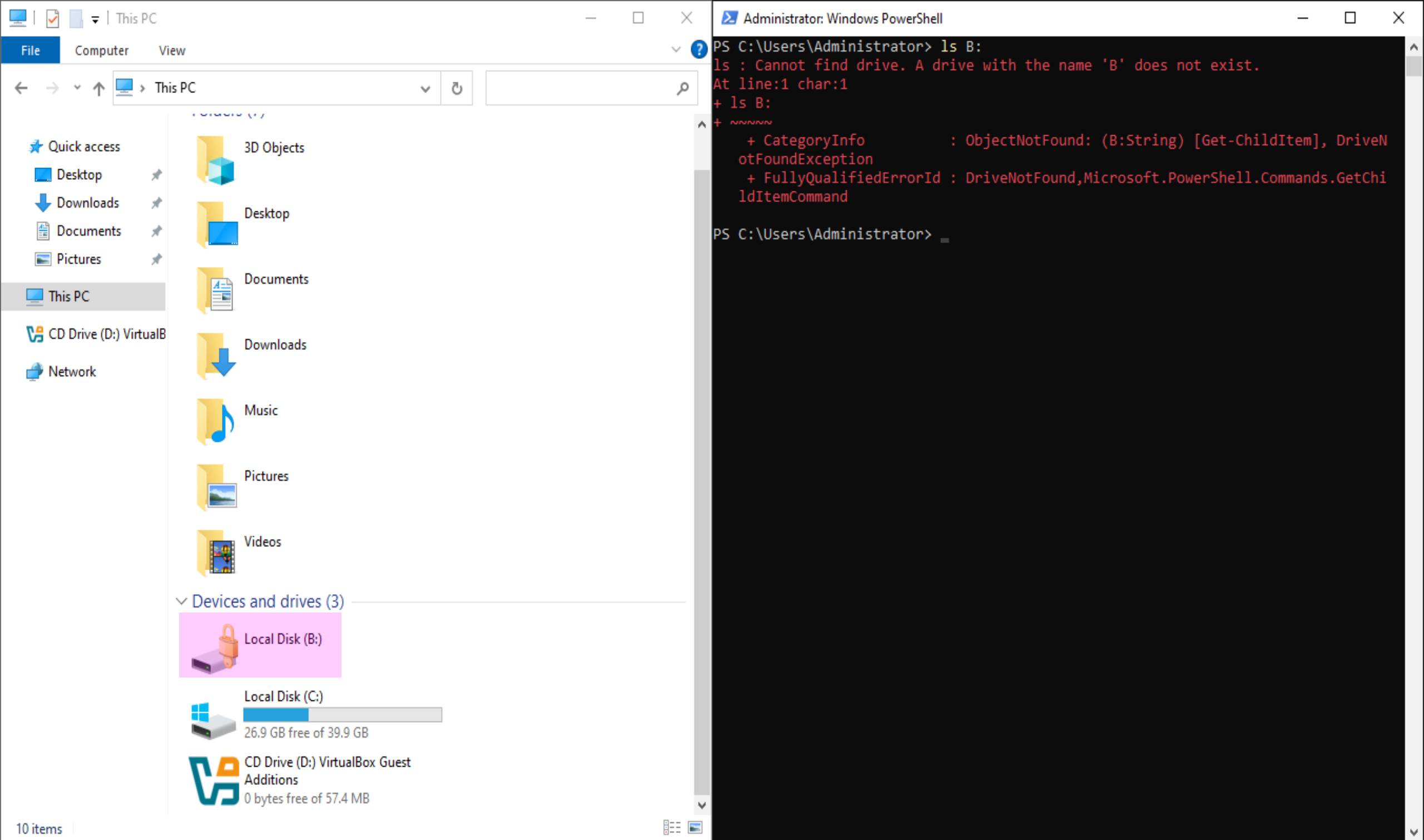The image size is (1424, 840).
Task: Select the Local Disk (C:) drive icon
Action: (213, 720)
